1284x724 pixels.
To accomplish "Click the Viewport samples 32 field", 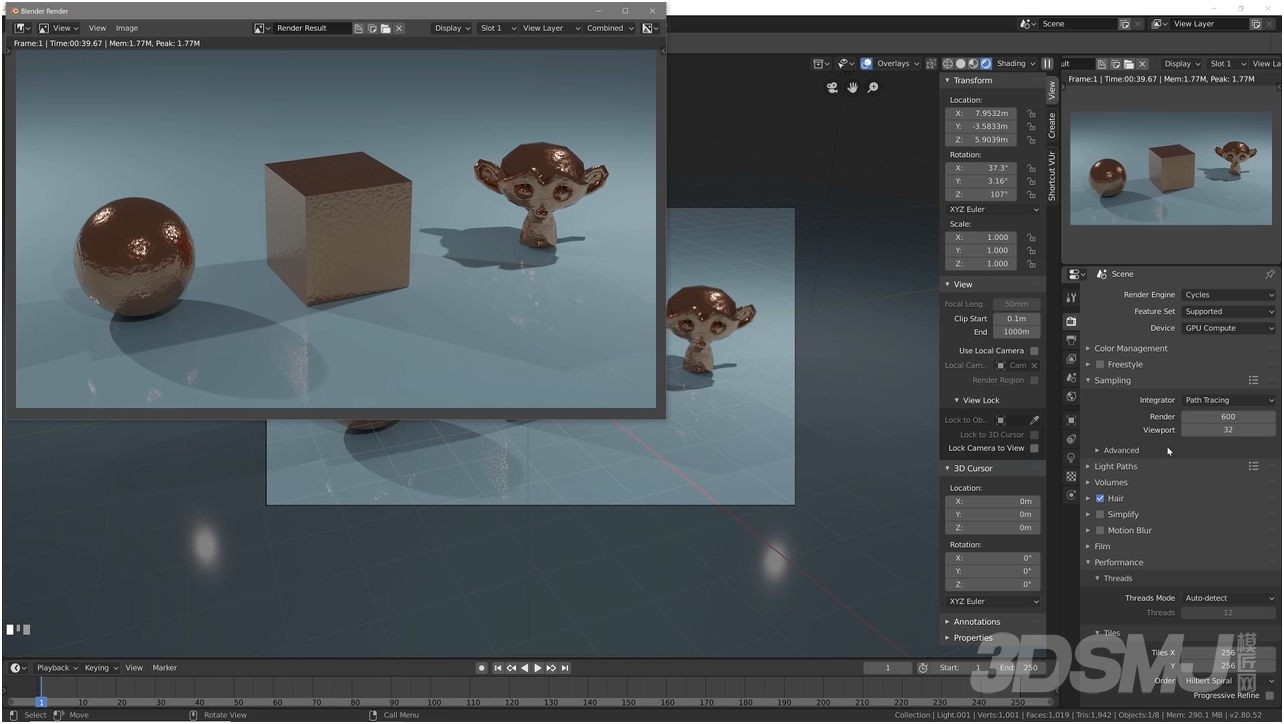I will 1228,430.
